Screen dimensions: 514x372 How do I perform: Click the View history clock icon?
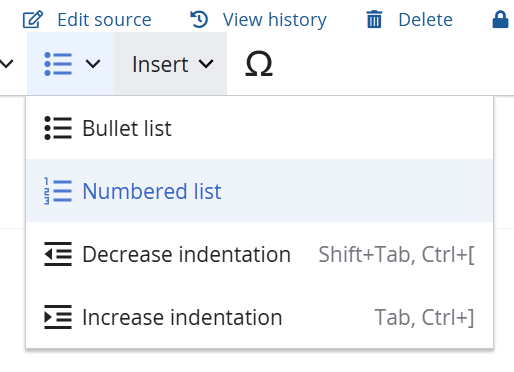[199, 19]
